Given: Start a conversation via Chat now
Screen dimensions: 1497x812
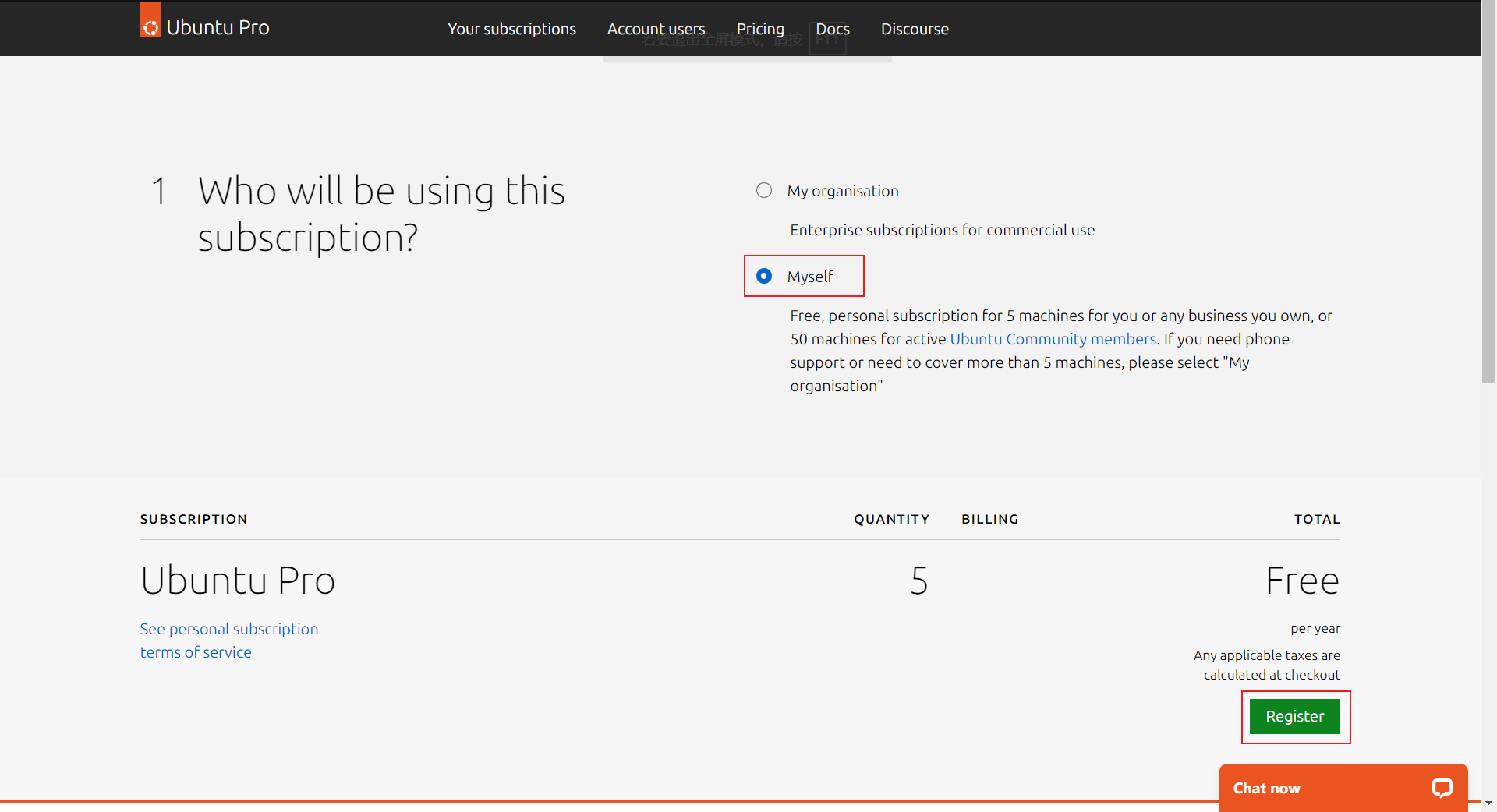Looking at the screenshot, I should pyautogui.click(x=1266, y=788).
